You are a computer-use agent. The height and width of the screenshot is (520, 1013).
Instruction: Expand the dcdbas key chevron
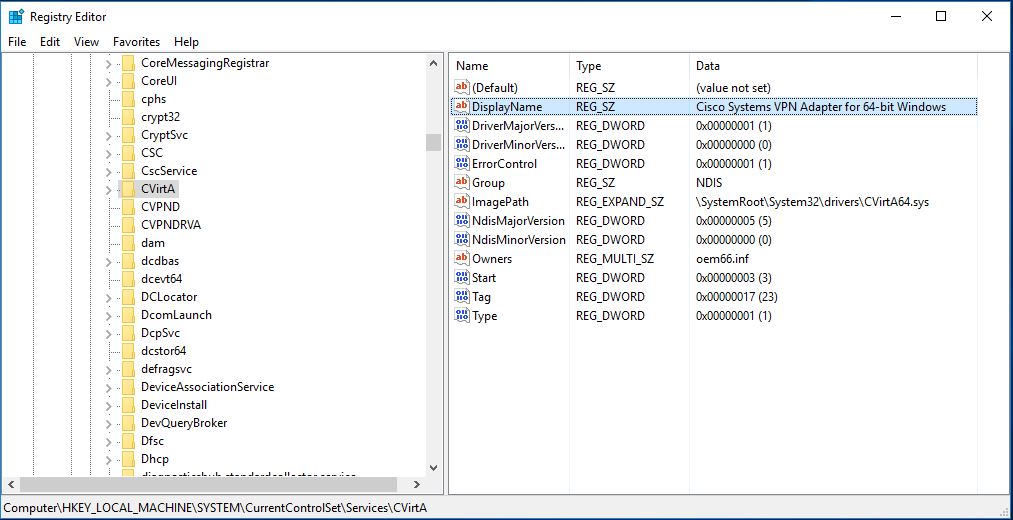pyautogui.click(x=109, y=261)
